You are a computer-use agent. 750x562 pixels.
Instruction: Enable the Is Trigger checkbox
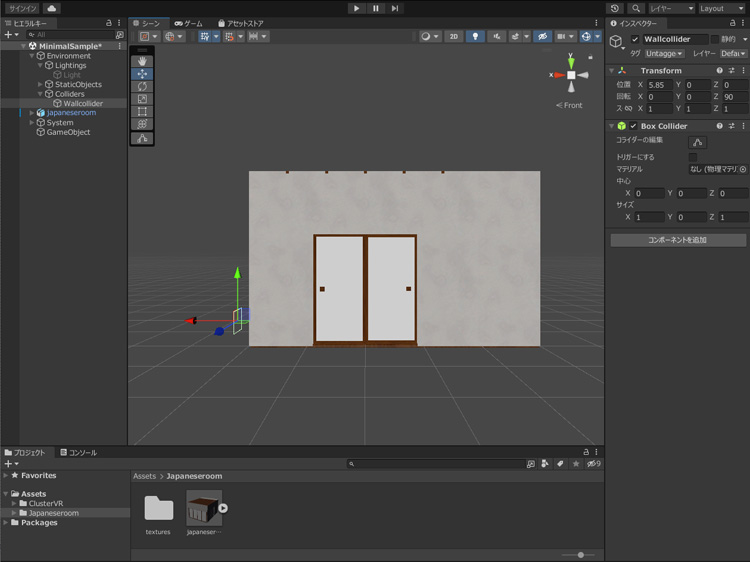[693, 157]
